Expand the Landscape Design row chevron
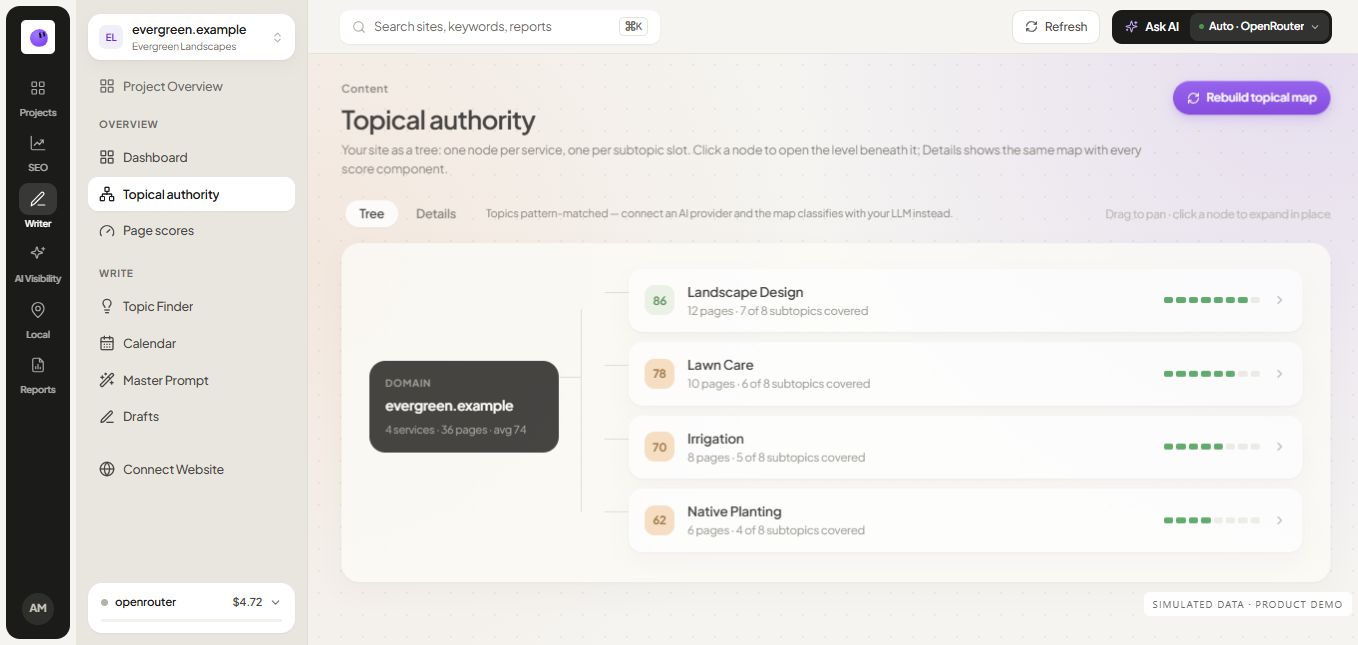The height and width of the screenshot is (645, 1358). (x=1280, y=300)
